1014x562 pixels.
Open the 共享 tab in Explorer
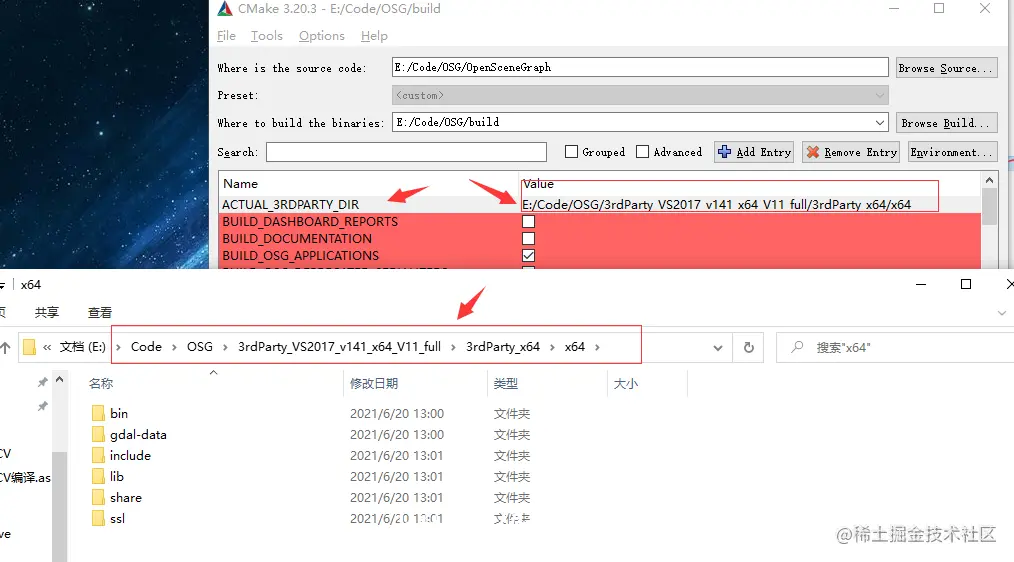point(47,312)
